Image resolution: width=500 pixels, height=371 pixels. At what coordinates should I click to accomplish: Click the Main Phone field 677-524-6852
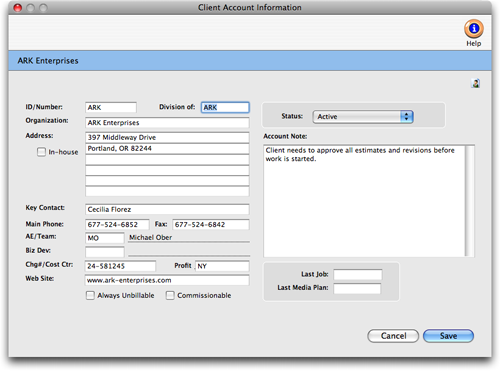117,224
